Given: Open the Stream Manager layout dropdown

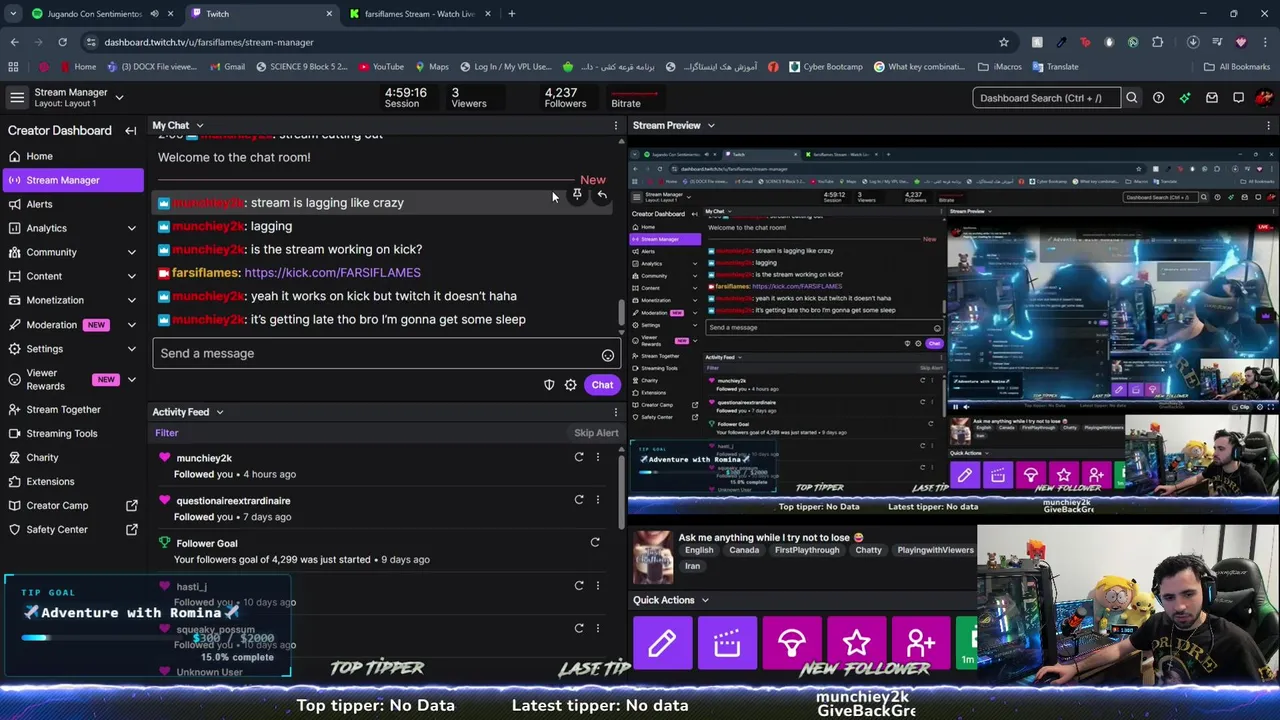Looking at the screenshot, I should pyautogui.click(x=119, y=97).
